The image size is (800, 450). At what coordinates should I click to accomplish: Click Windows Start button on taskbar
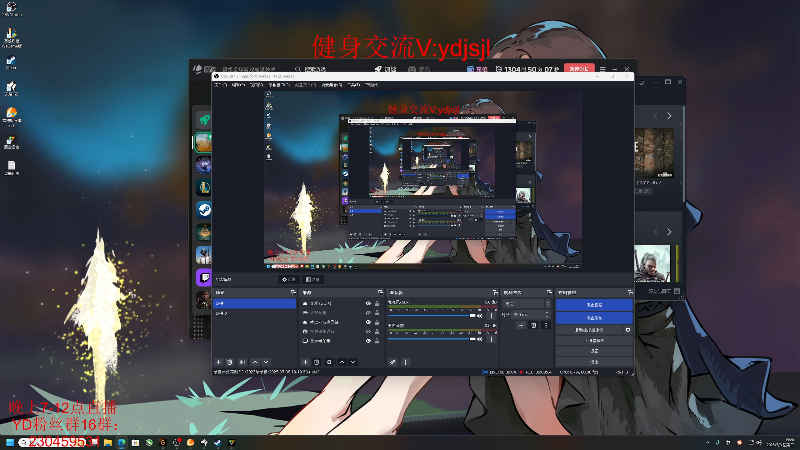pyautogui.click(x=10, y=442)
